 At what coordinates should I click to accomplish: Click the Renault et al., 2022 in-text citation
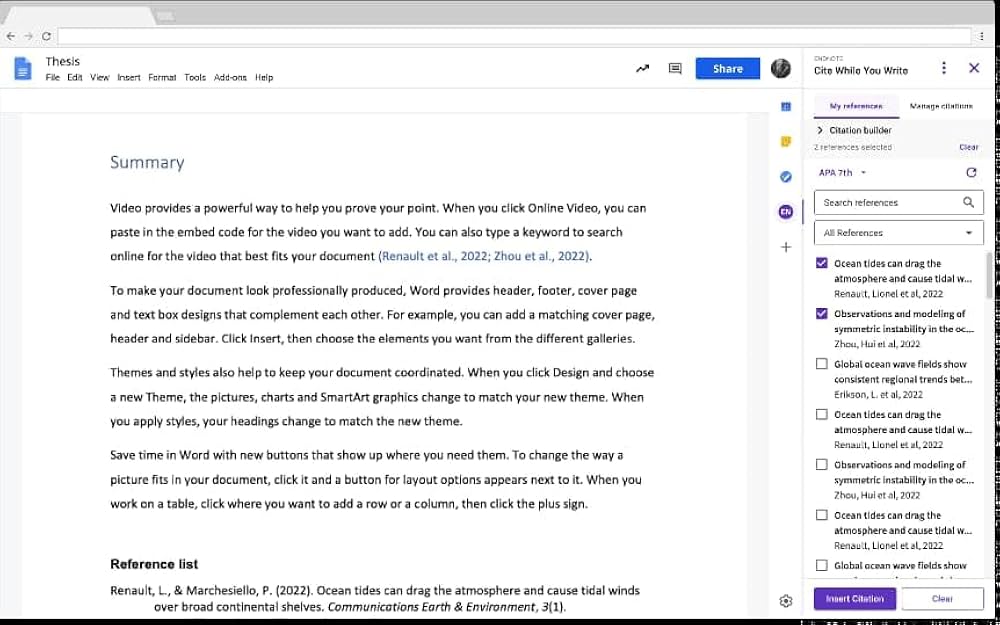point(435,256)
